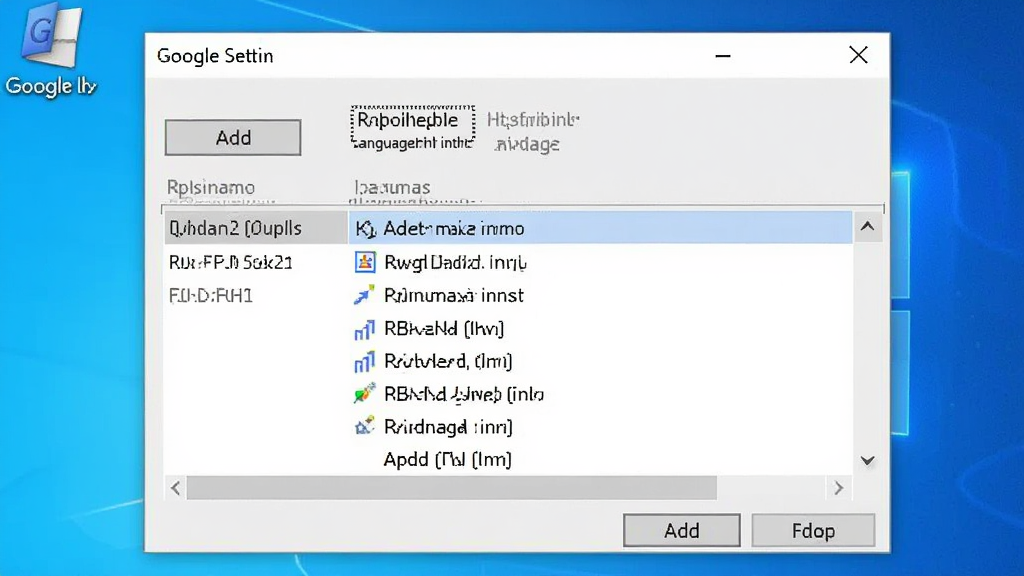Select the picture icon next to "Rwgl Dadid"

pos(364,262)
